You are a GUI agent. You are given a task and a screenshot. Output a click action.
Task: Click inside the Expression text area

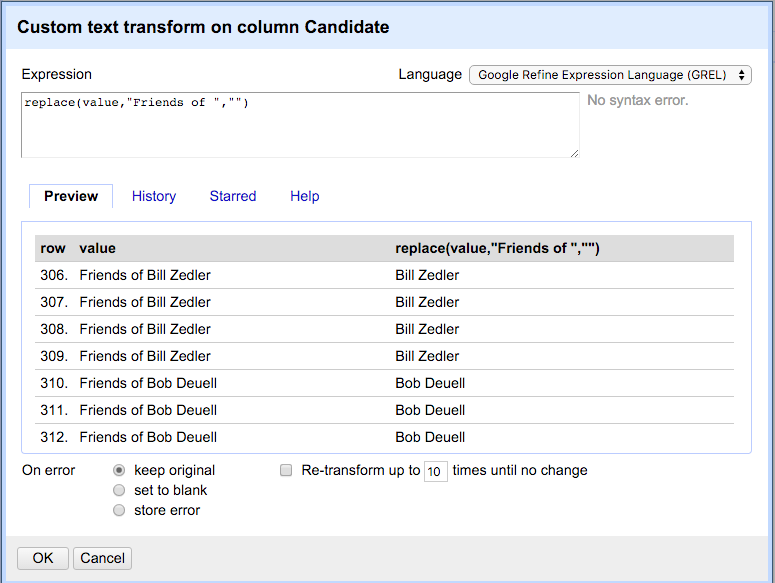pyautogui.click(x=300, y=125)
